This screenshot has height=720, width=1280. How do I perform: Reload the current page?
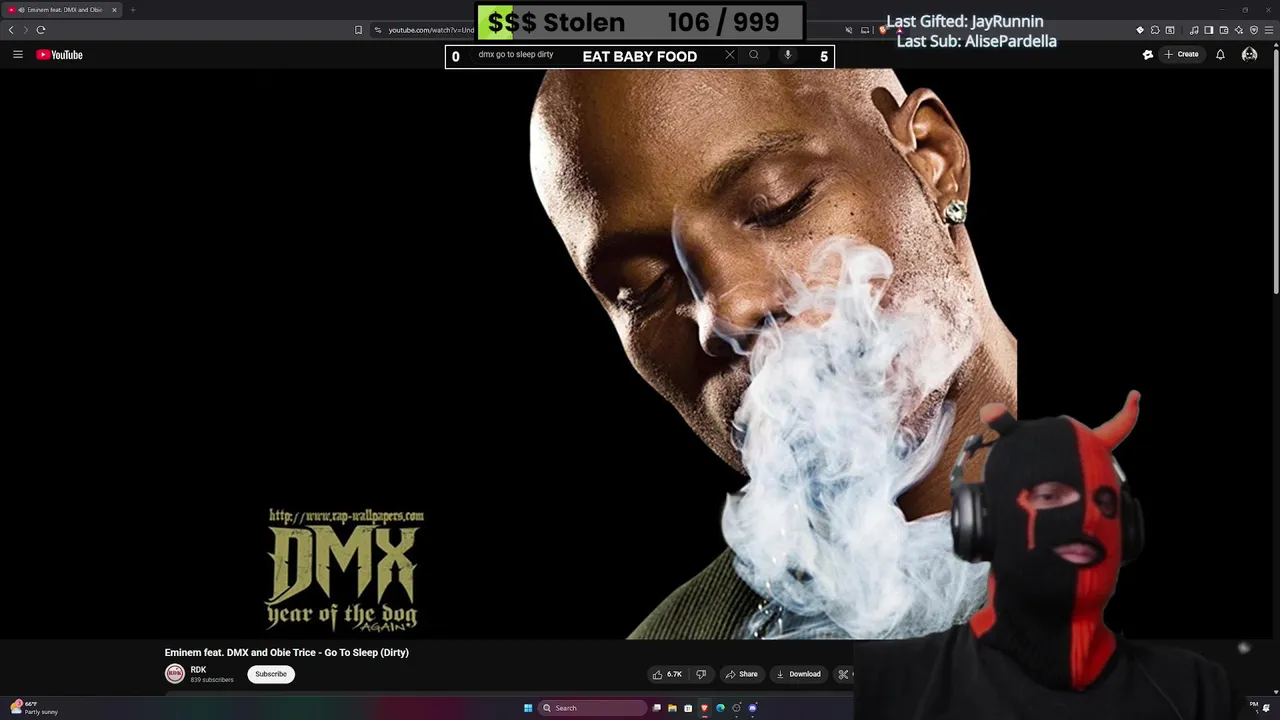tap(41, 30)
